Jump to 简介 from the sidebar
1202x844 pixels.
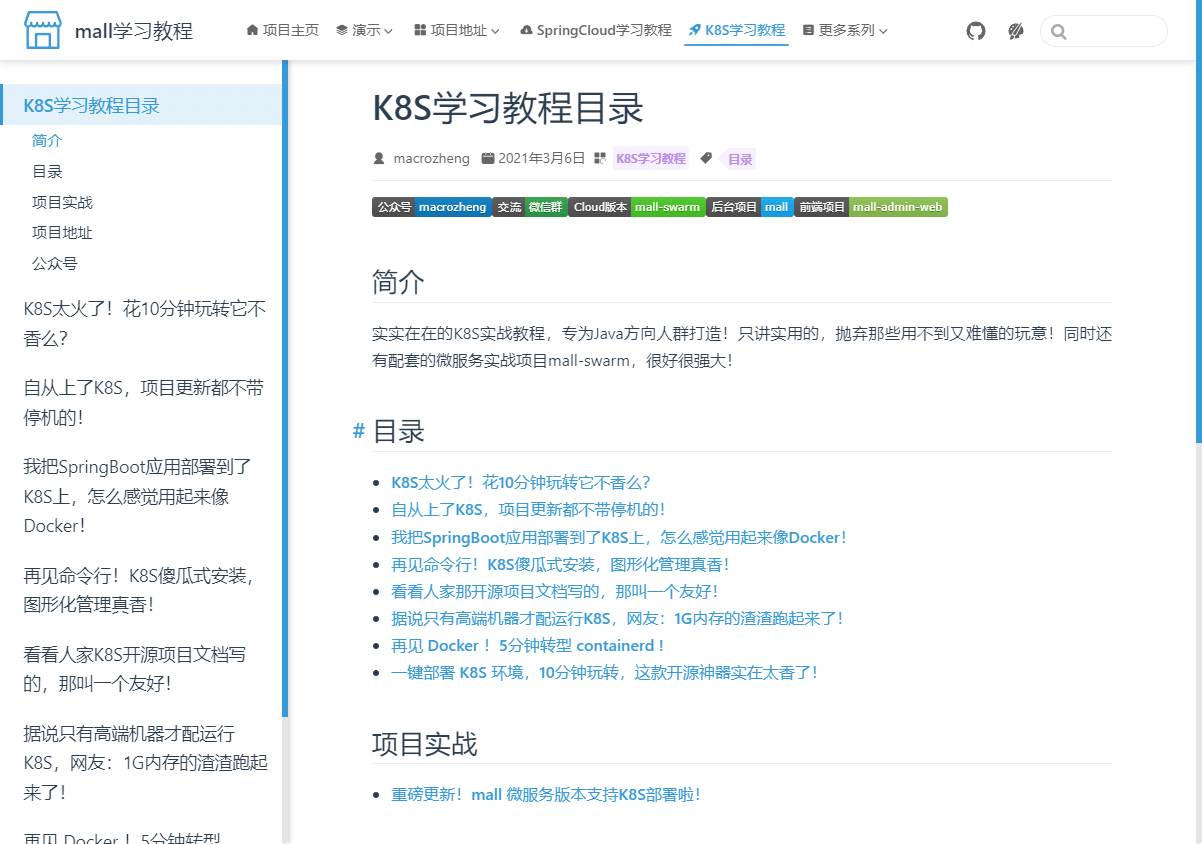[47, 141]
